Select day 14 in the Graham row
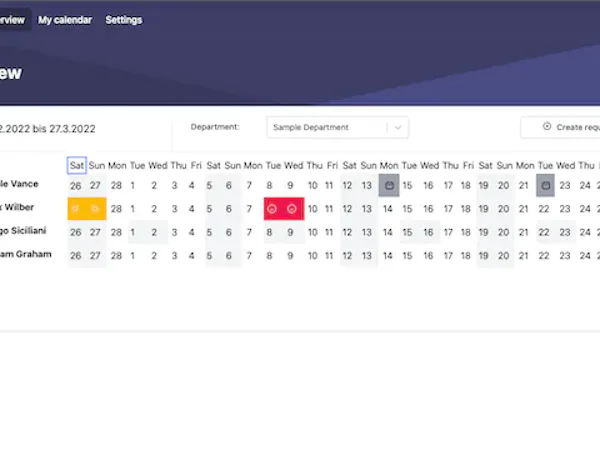Screen dimensions: 600x450 click(388, 256)
